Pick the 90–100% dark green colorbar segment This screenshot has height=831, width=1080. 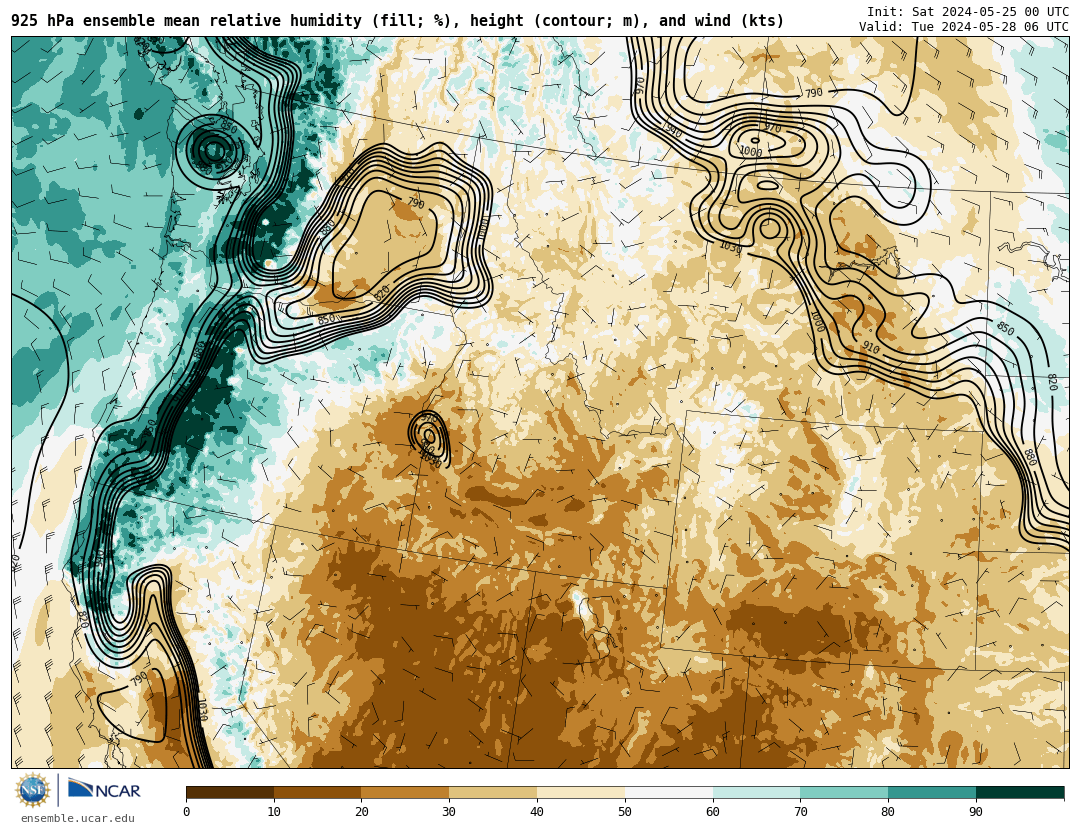pos(1020,792)
